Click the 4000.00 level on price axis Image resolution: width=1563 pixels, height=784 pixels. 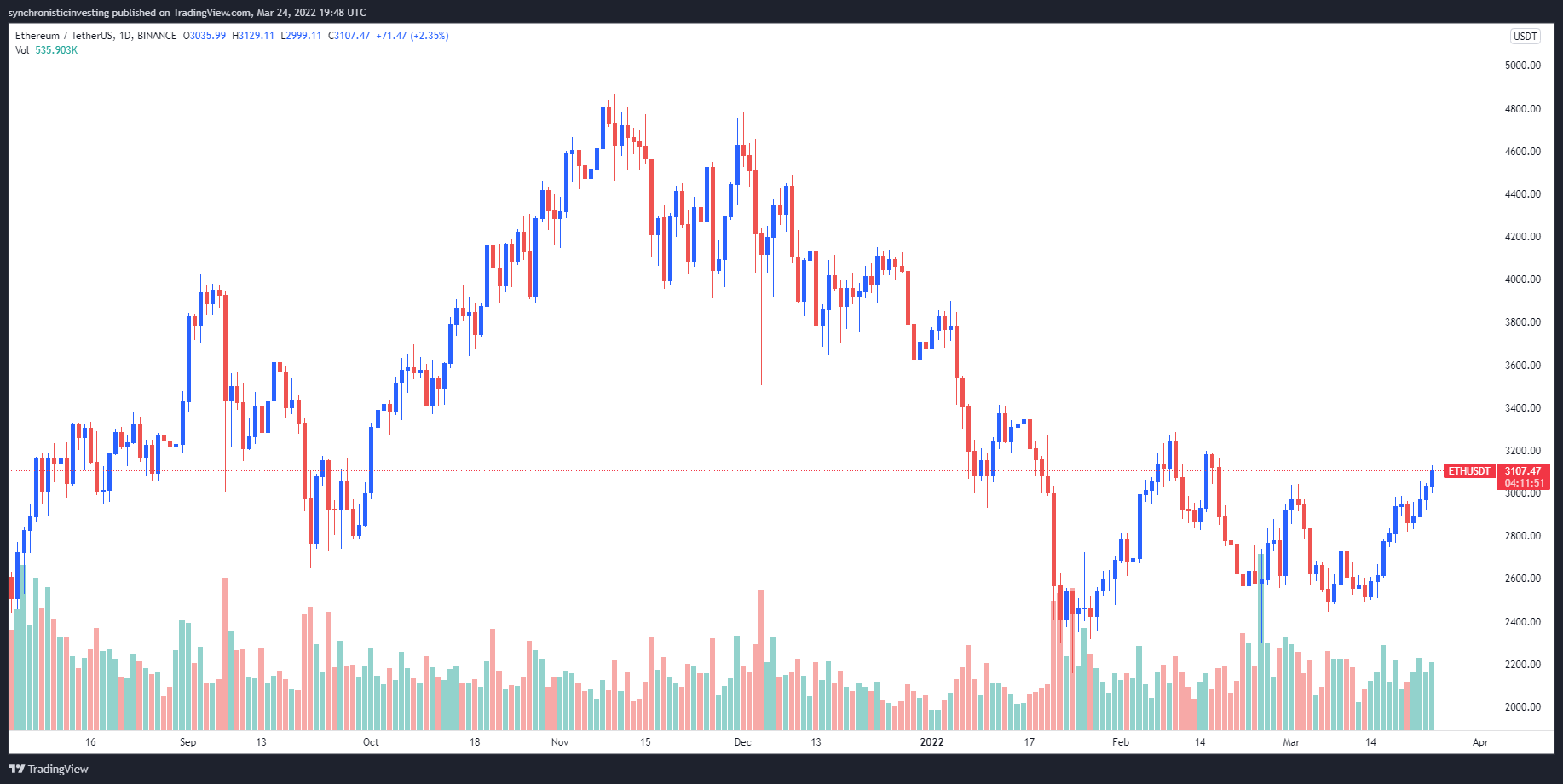point(1522,280)
